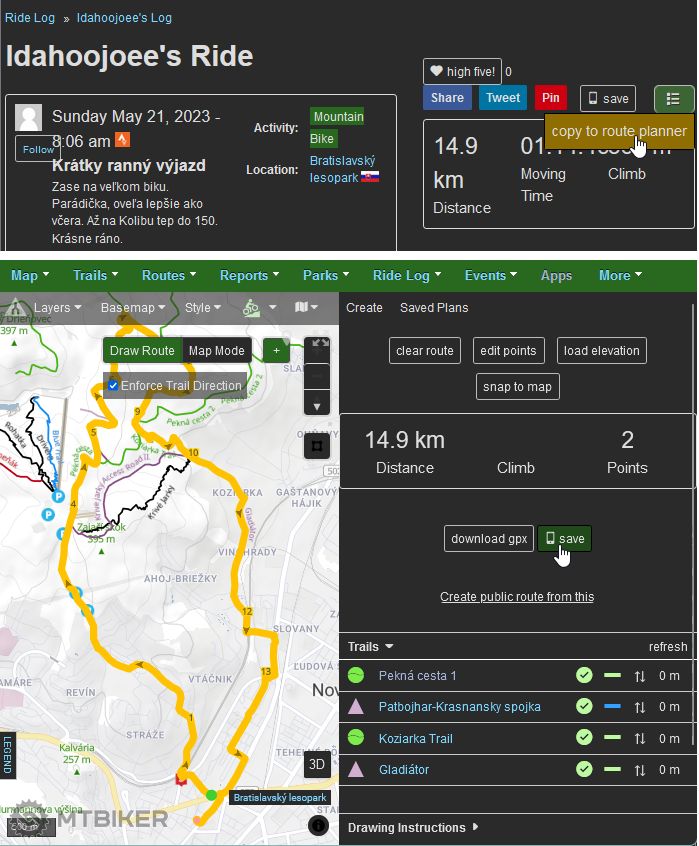Click the download gpx button
The width and height of the screenshot is (699, 846).
pos(488,538)
